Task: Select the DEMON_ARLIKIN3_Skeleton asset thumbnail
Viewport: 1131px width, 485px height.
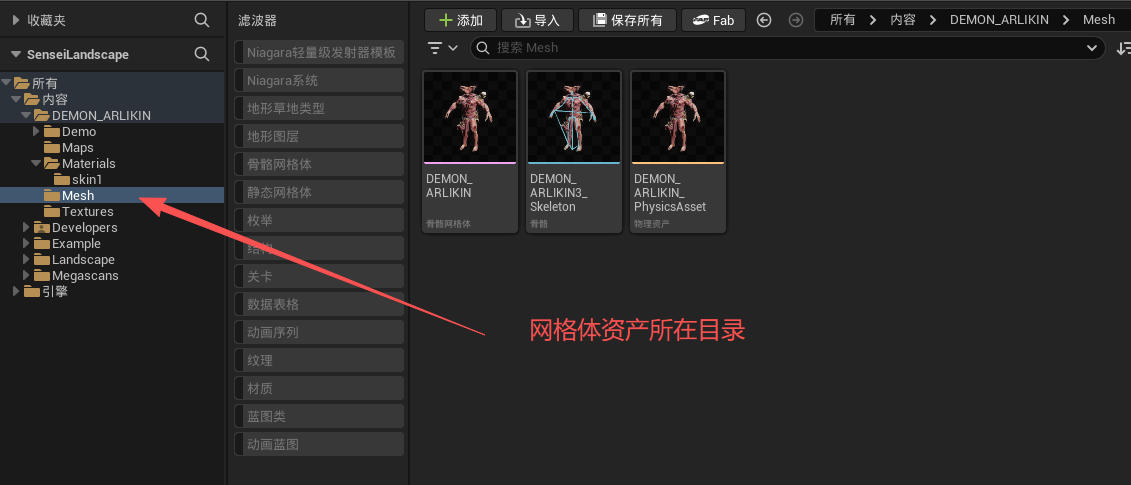Action: pyautogui.click(x=574, y=117)
